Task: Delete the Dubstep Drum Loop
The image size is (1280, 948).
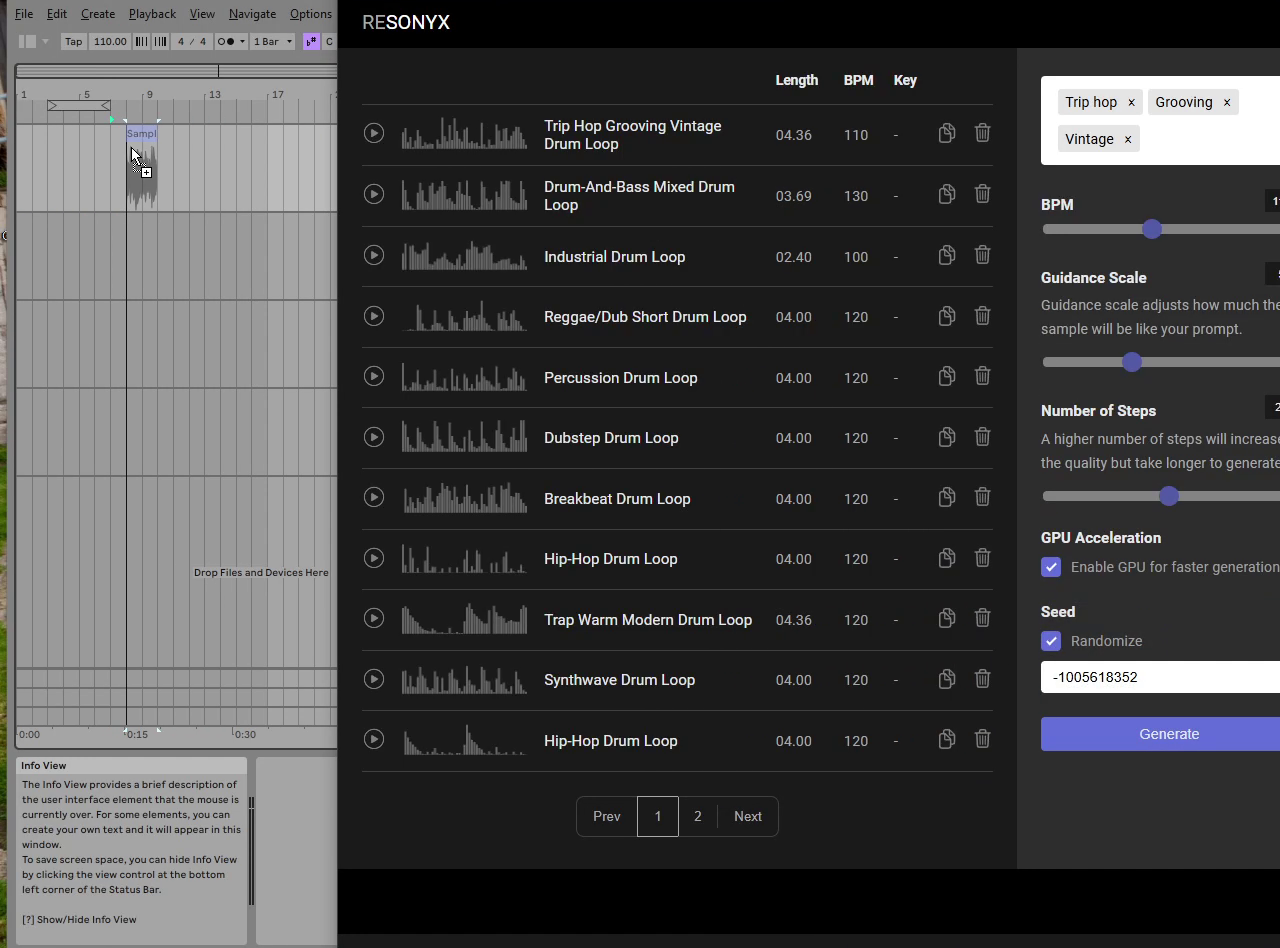Action: [x=982, y=437]
